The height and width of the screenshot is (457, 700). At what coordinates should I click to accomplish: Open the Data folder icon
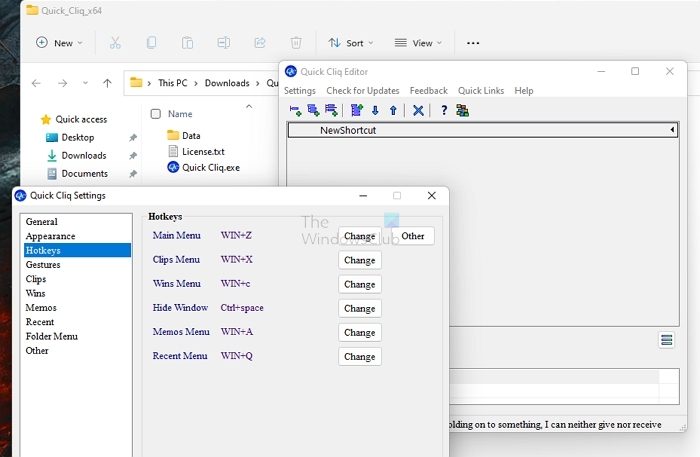(x=173, y=135)
